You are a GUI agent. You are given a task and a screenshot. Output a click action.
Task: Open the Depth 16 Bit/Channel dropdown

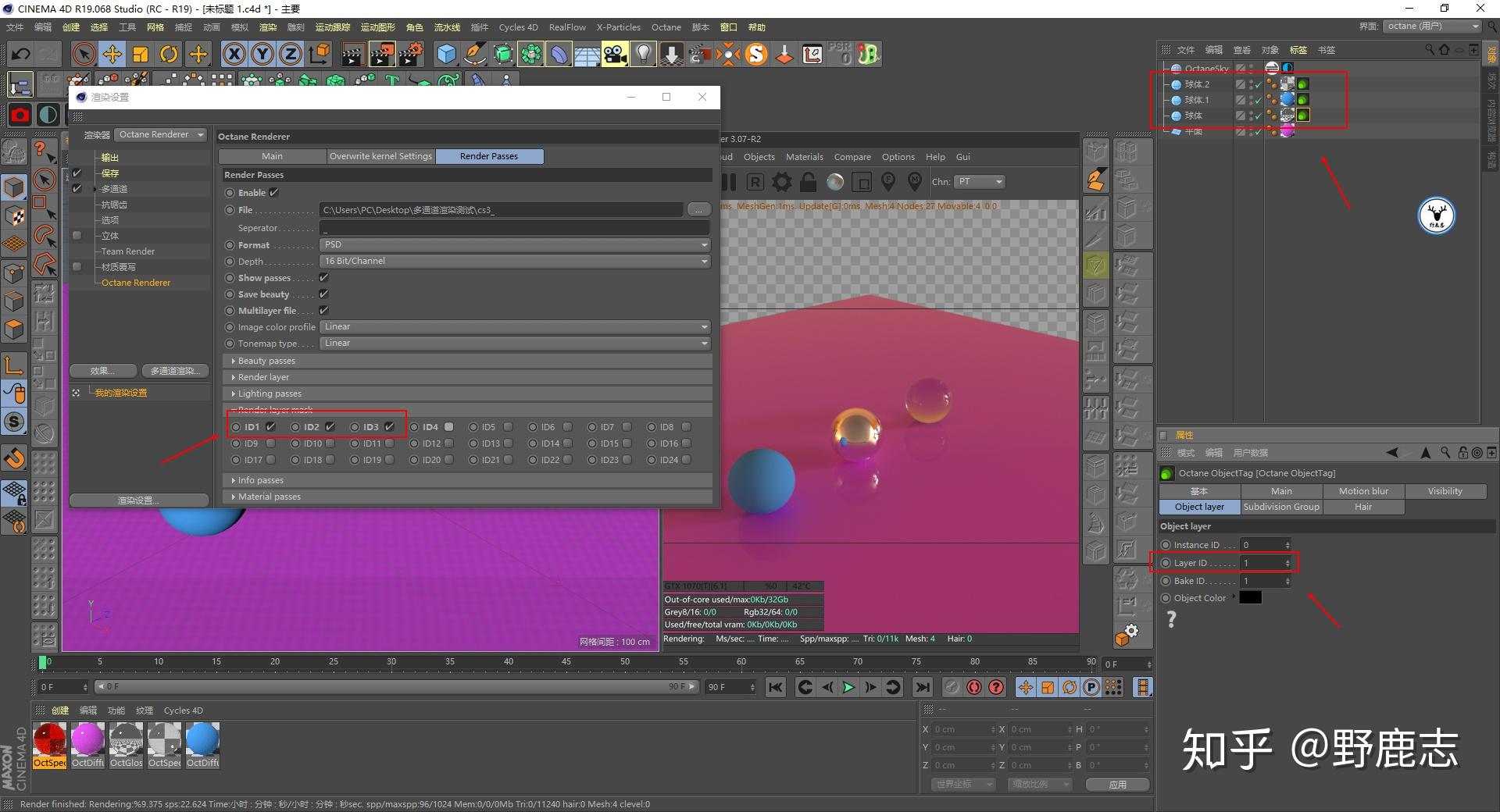coord(515,262)
